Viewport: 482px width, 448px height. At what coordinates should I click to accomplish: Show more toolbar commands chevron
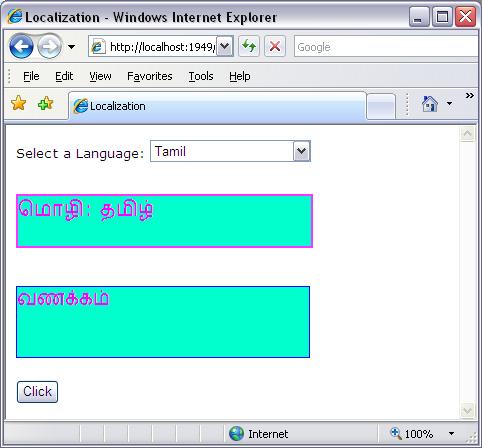point(470,96)
